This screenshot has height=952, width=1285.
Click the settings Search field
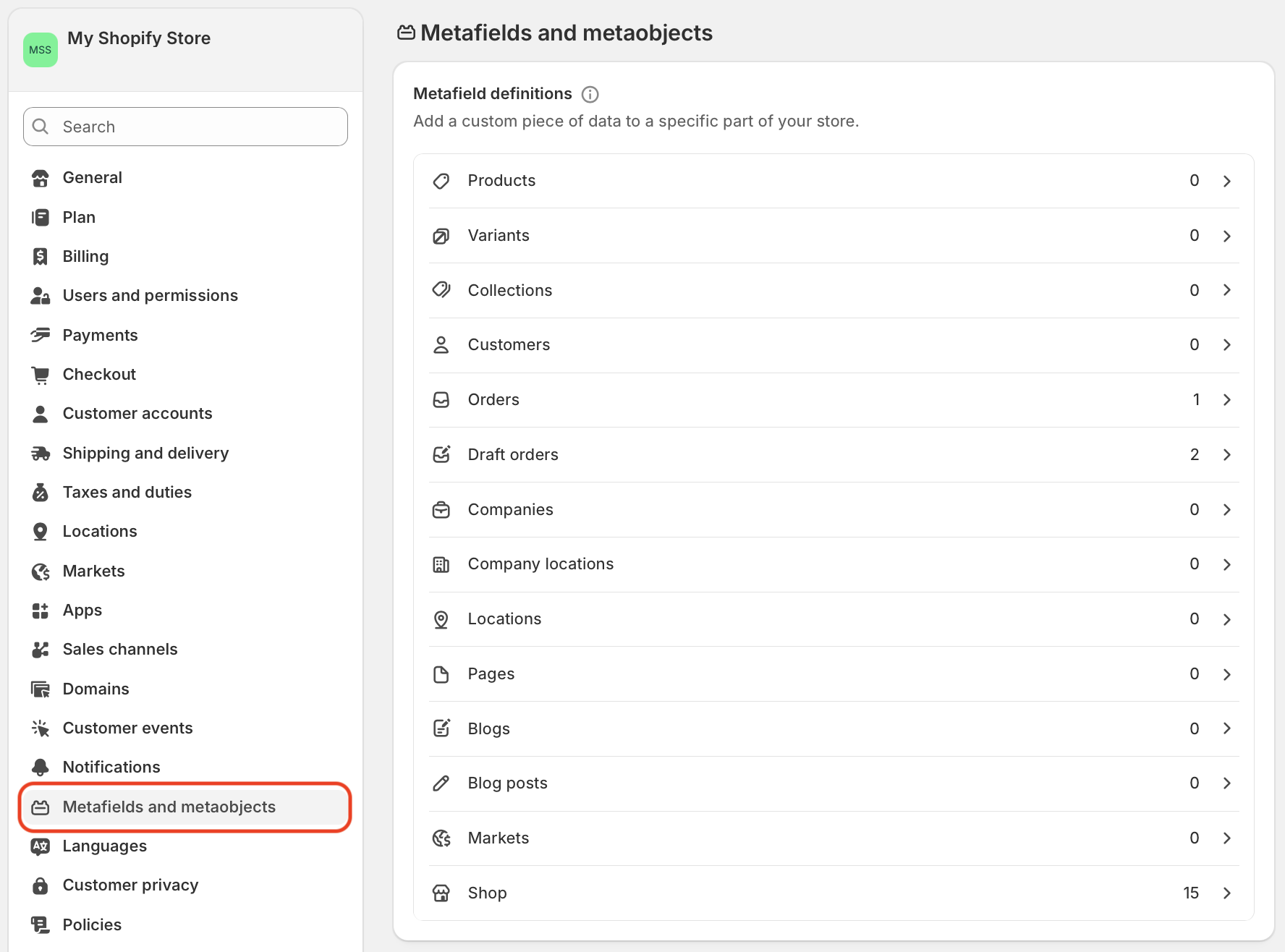tap(185, 127)
